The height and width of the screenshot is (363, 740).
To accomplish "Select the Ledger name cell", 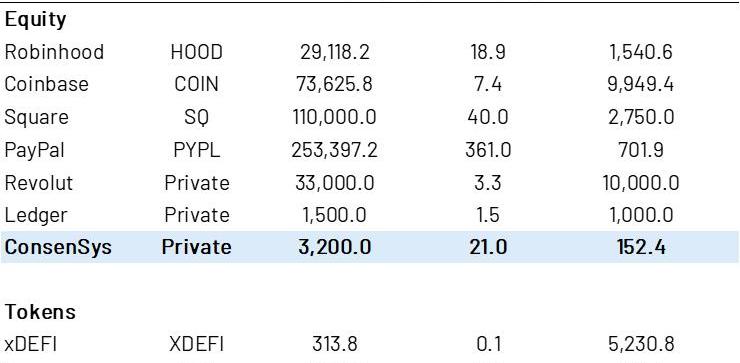I will [x=36, y=216].
